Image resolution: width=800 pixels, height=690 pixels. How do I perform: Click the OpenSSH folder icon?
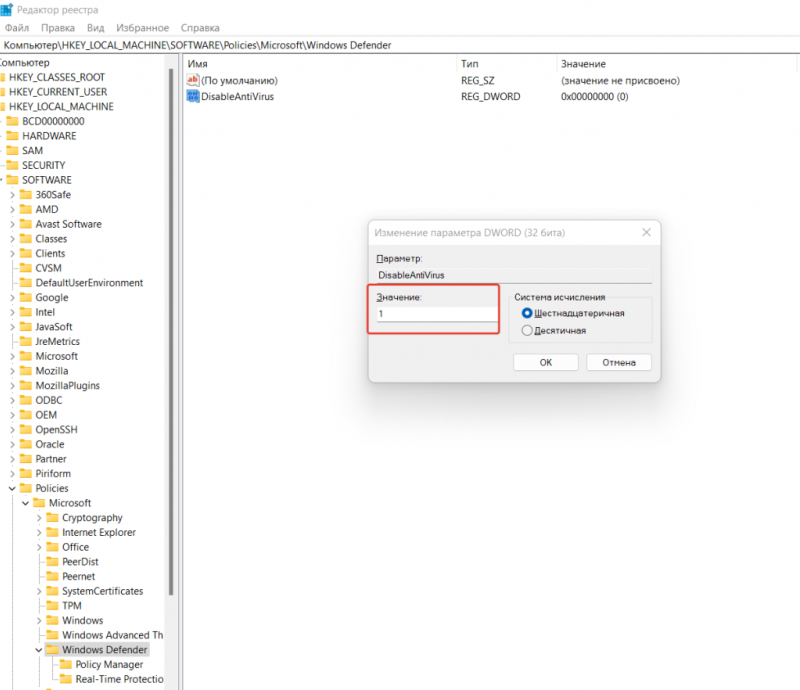click(x=25, y=430)
